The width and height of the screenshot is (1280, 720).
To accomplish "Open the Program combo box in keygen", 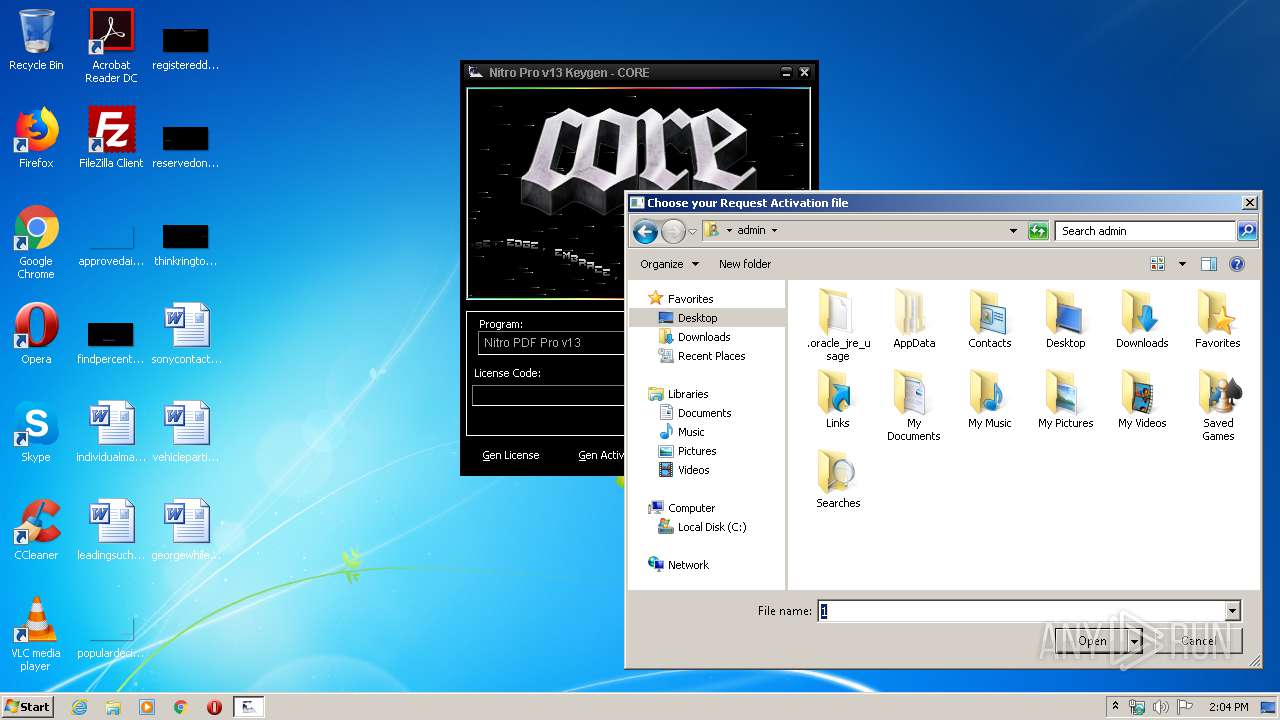I will click(550, 343).
